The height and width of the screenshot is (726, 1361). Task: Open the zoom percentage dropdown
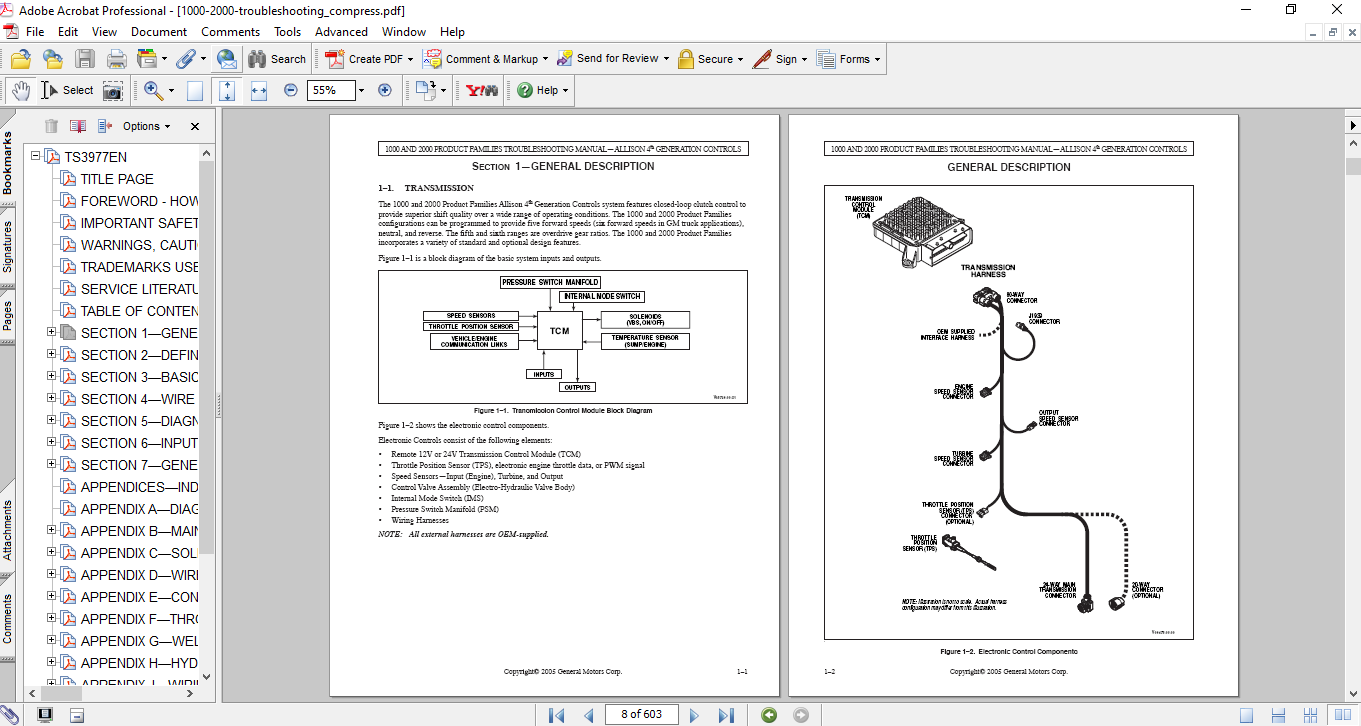tap(361, 90)
